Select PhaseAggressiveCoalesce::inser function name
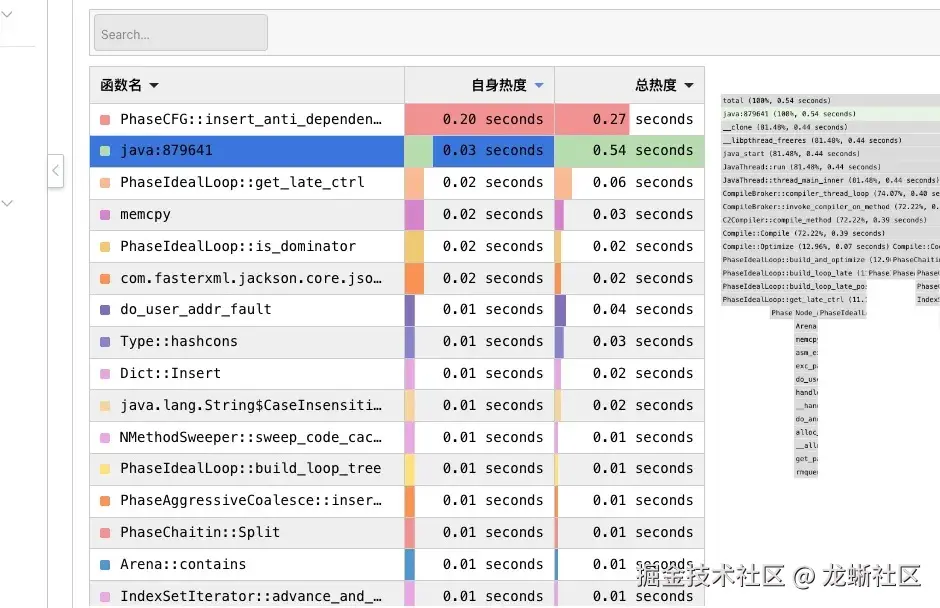 pyautogui.click(x=251, y=500)
